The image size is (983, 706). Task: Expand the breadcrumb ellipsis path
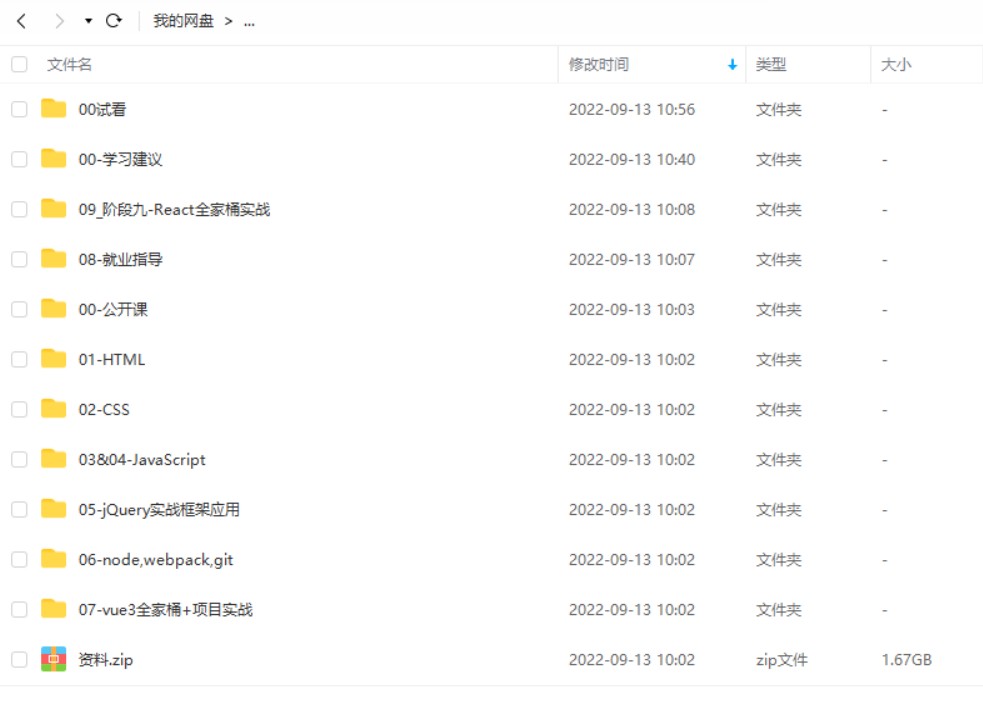pyautogui.click(x=250, y=23)
